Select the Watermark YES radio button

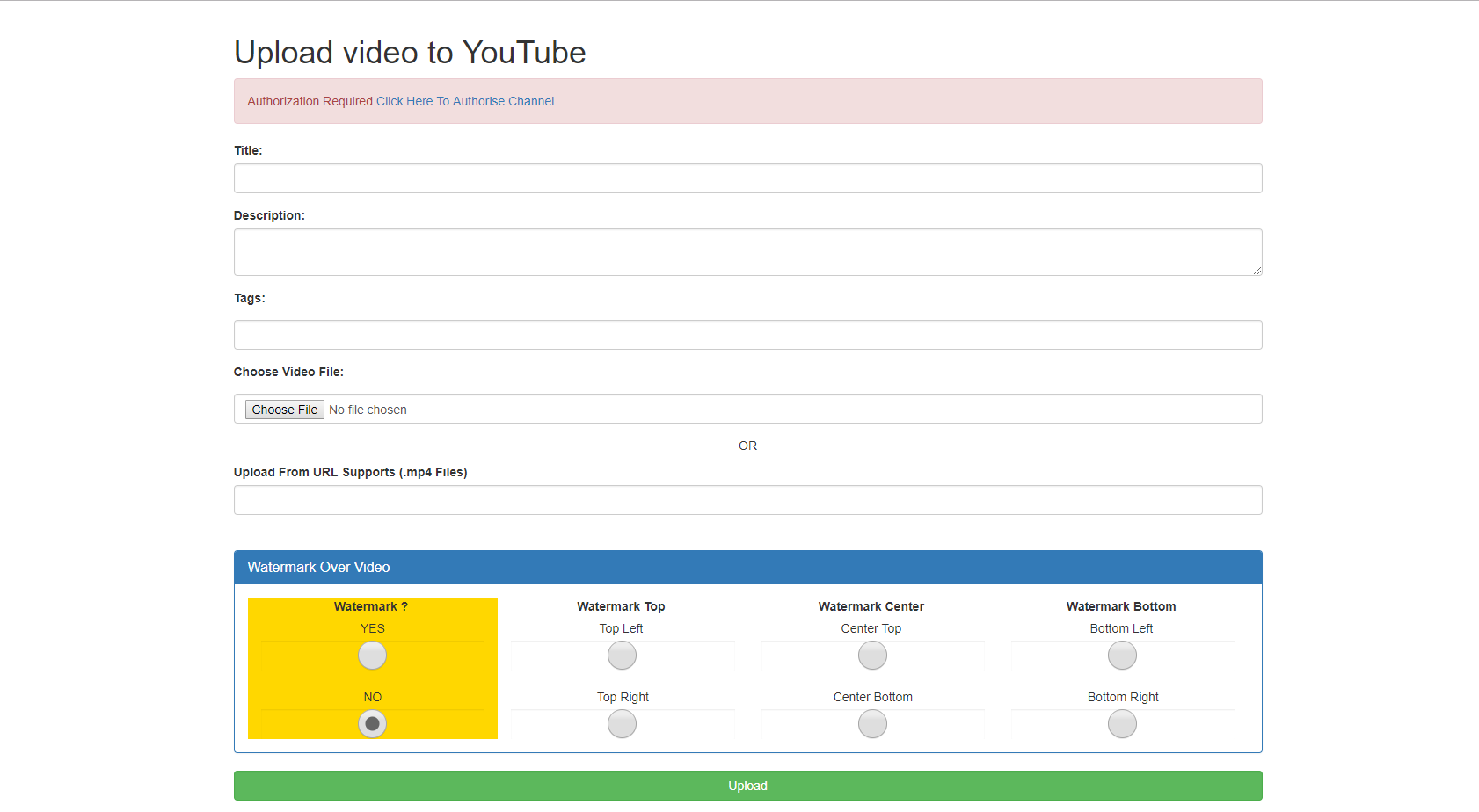click(x=372, y=656)
